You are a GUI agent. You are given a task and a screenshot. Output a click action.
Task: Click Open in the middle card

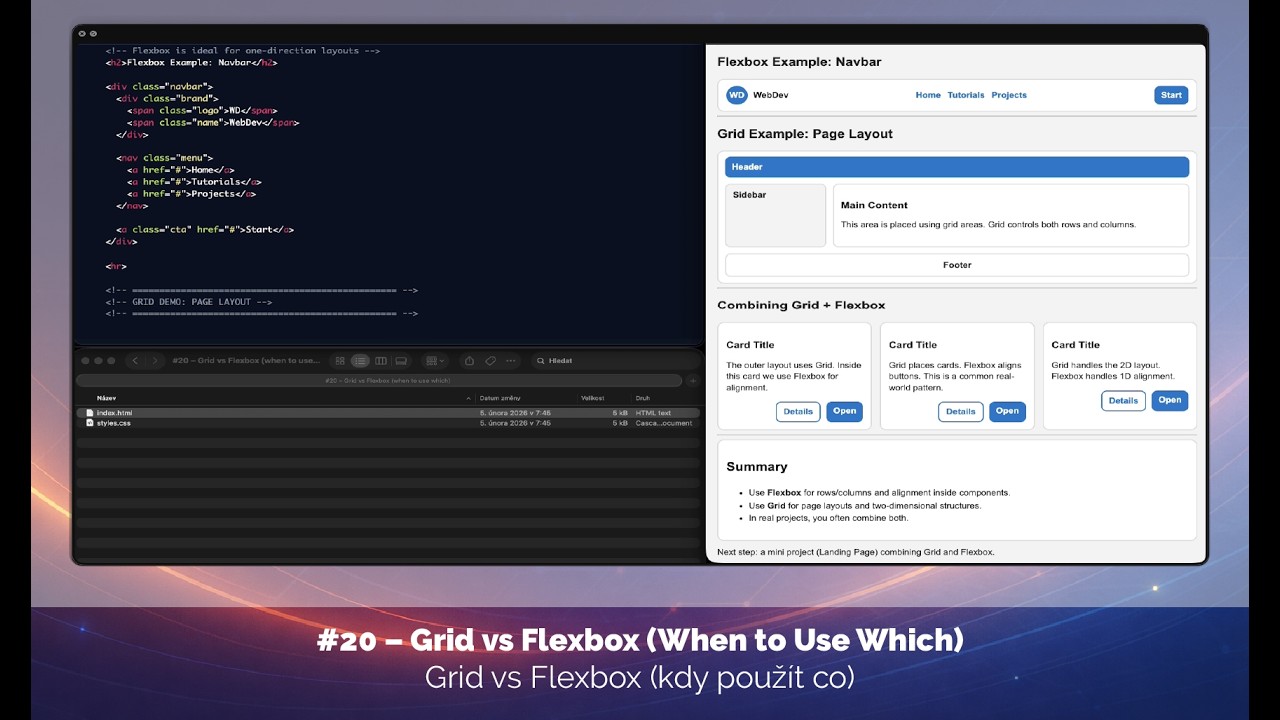coord(1007,411)
